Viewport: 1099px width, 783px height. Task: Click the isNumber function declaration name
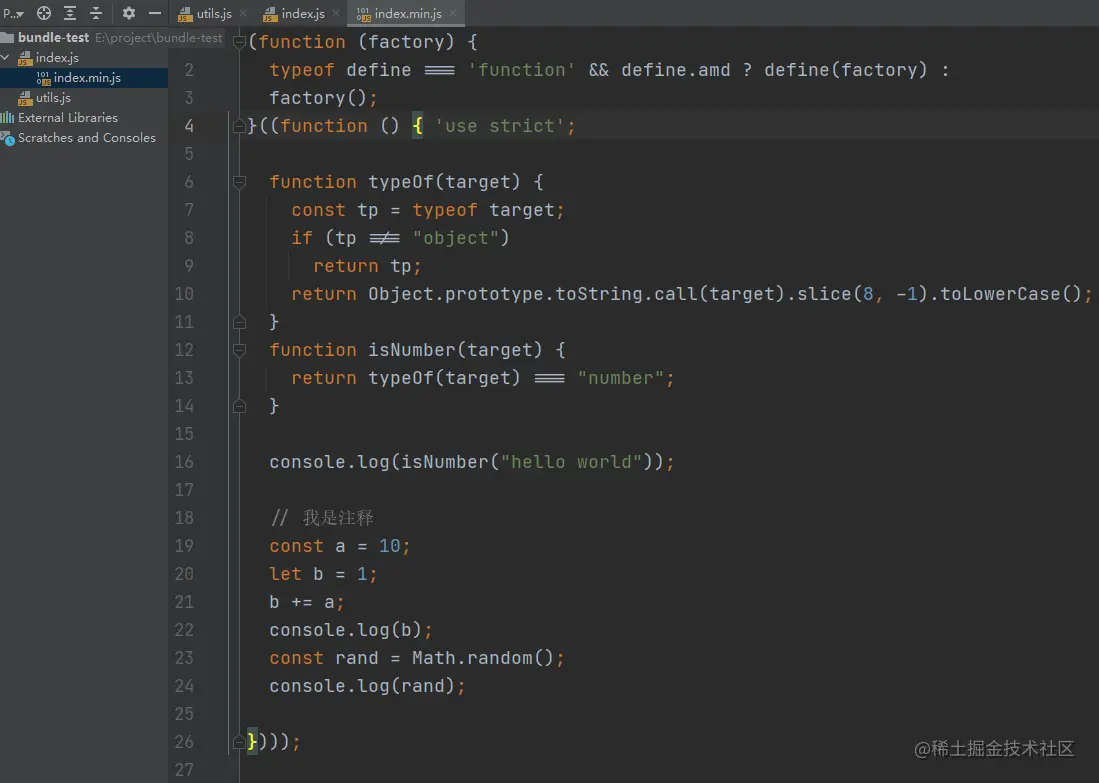(x=412, y=350)
